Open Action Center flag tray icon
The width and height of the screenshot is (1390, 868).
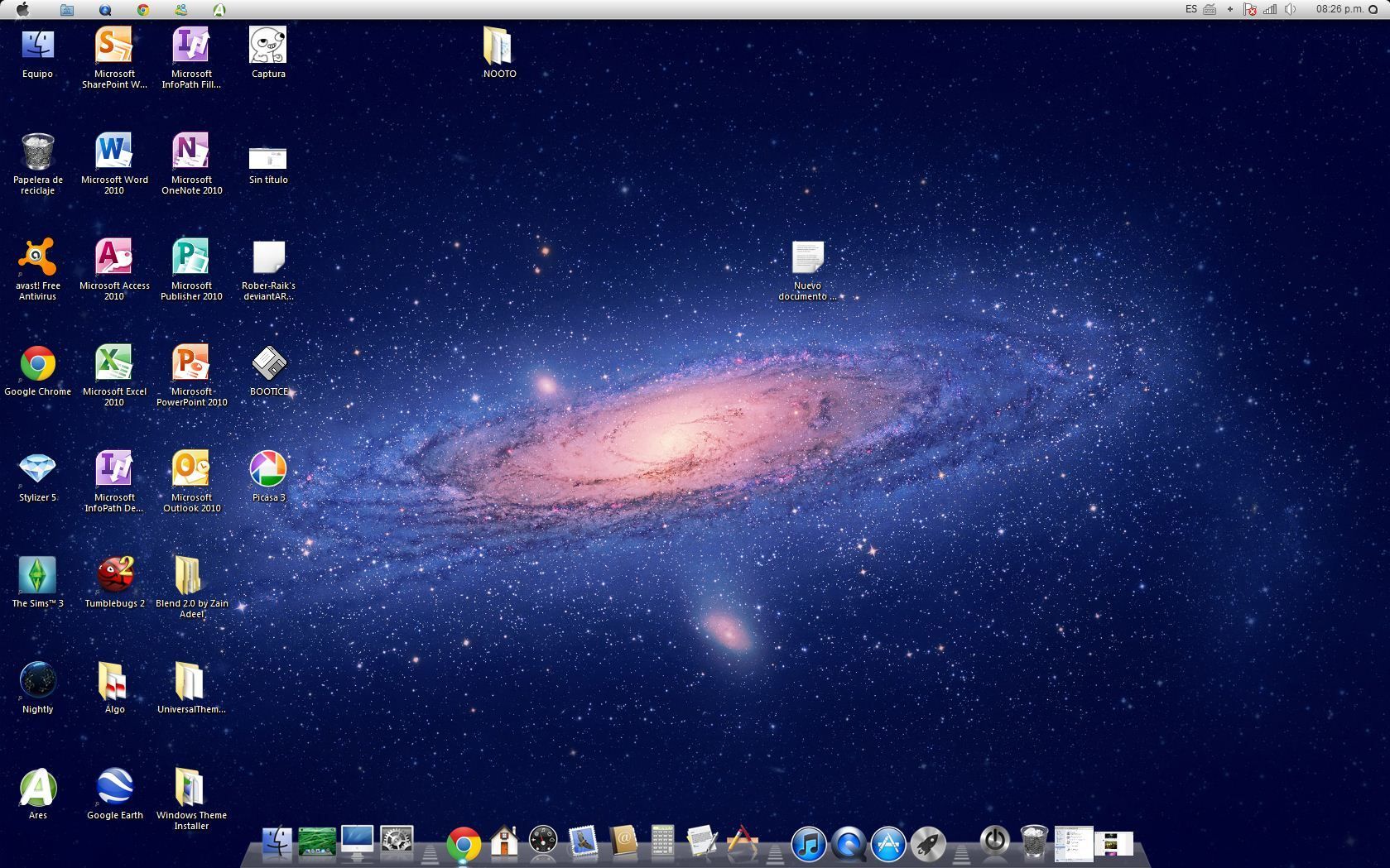(1249, 9)
